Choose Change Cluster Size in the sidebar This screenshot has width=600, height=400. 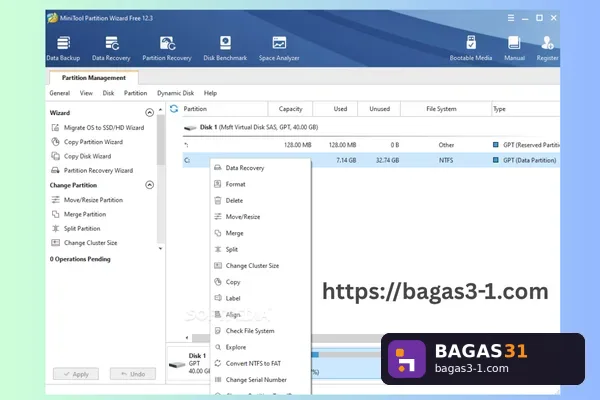tap(84, 243)
